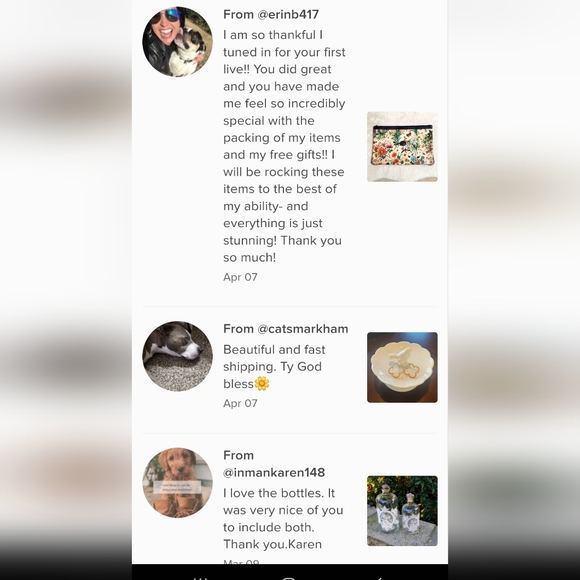This screenshot has width=580, height=580.
Task: Visit the @erinb417 username link
Action: point(288,14)
